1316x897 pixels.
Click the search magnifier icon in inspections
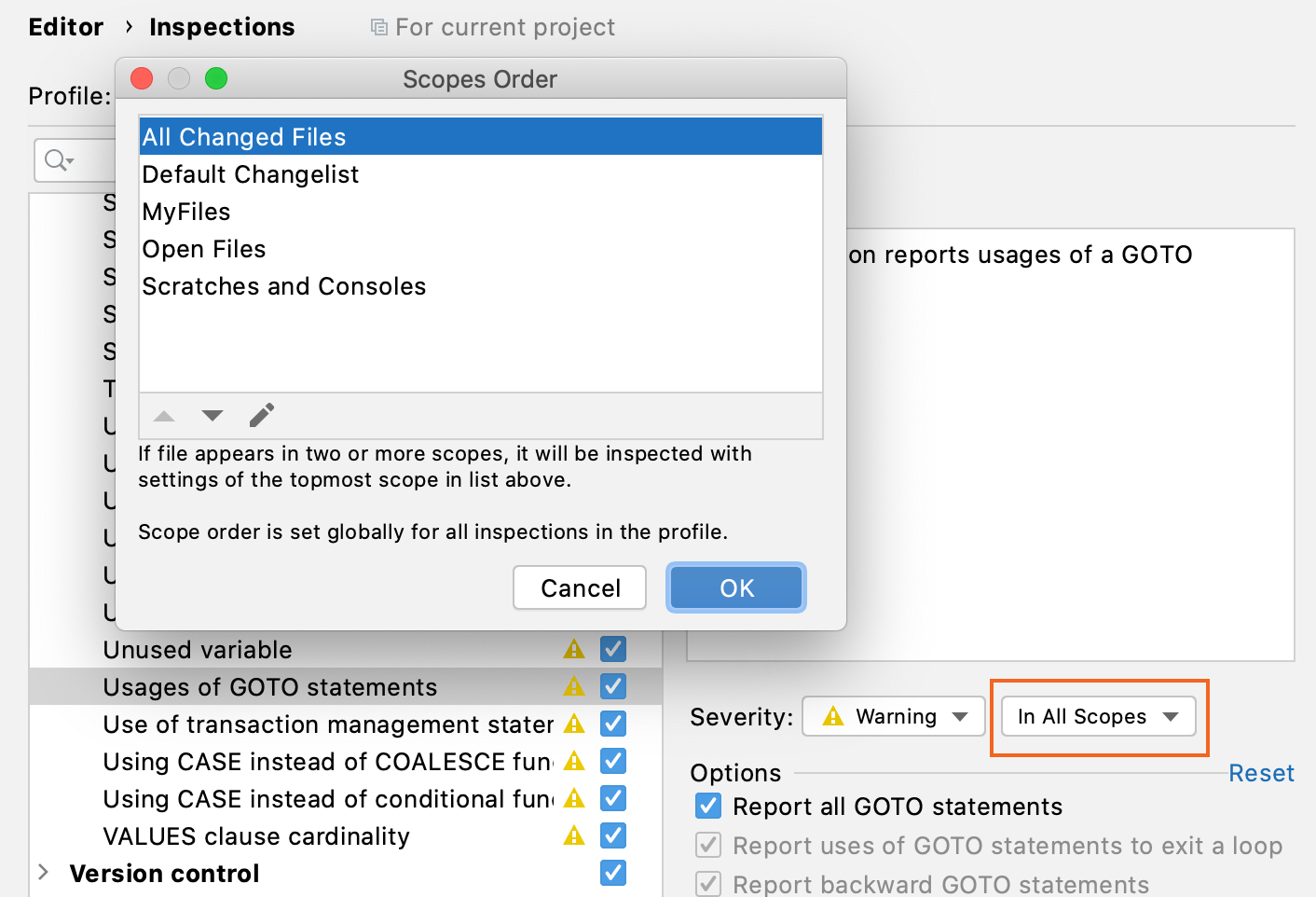[58, 160]
